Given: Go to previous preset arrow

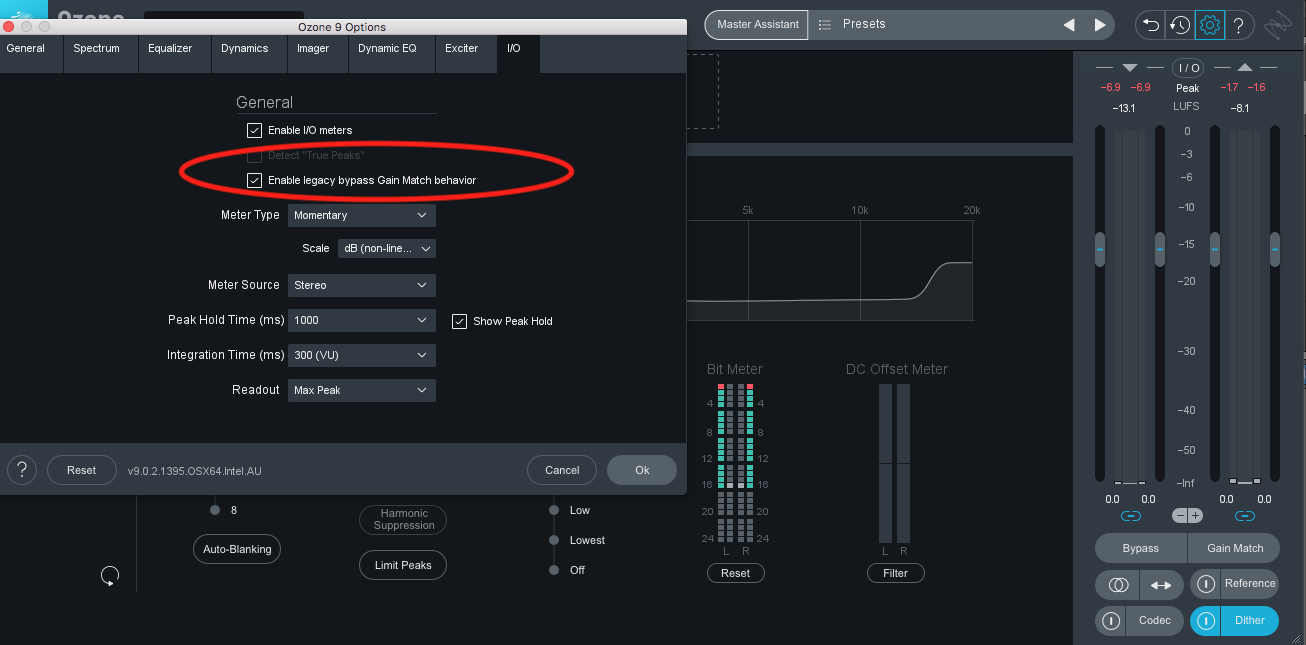Looking at the screenshot, I should coord(1069,25).
